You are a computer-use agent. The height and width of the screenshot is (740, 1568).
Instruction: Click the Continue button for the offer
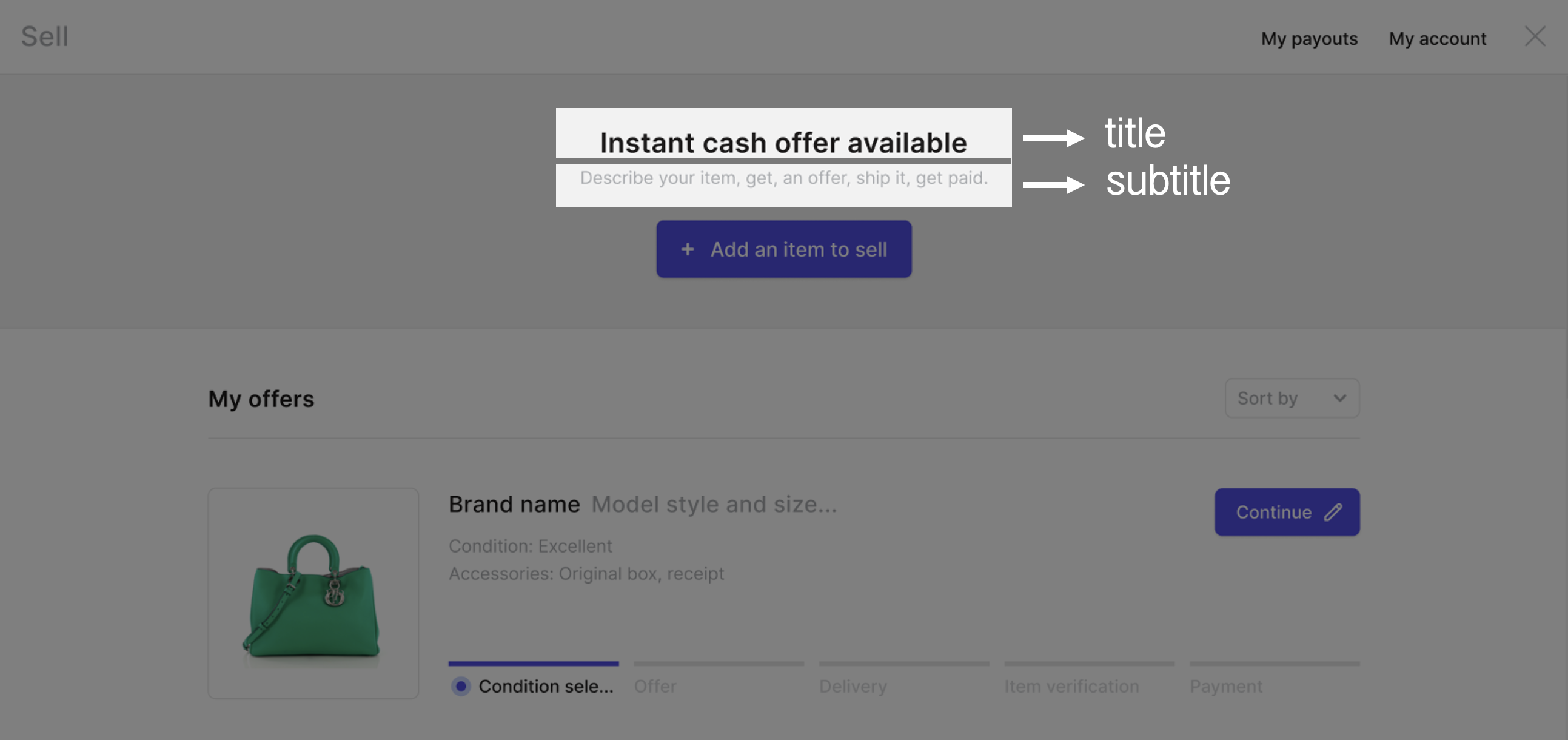pos(1287,512)
